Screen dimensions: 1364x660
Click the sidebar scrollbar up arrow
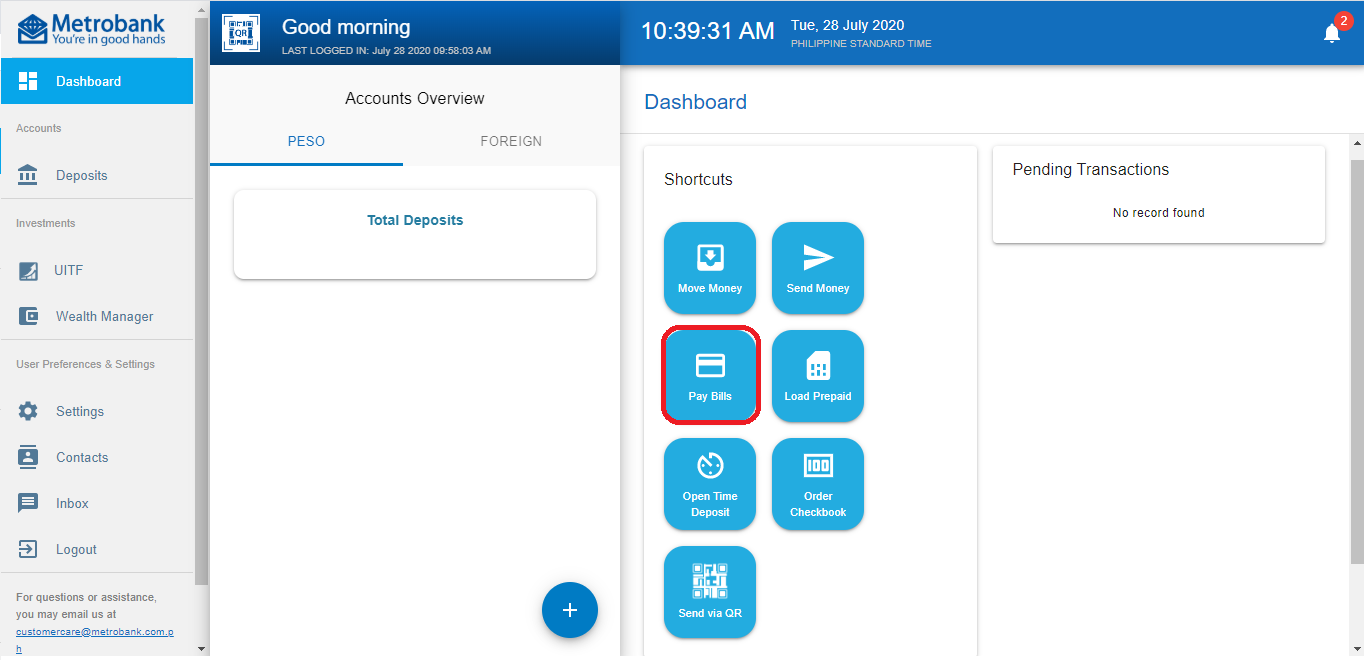point(201,9)
